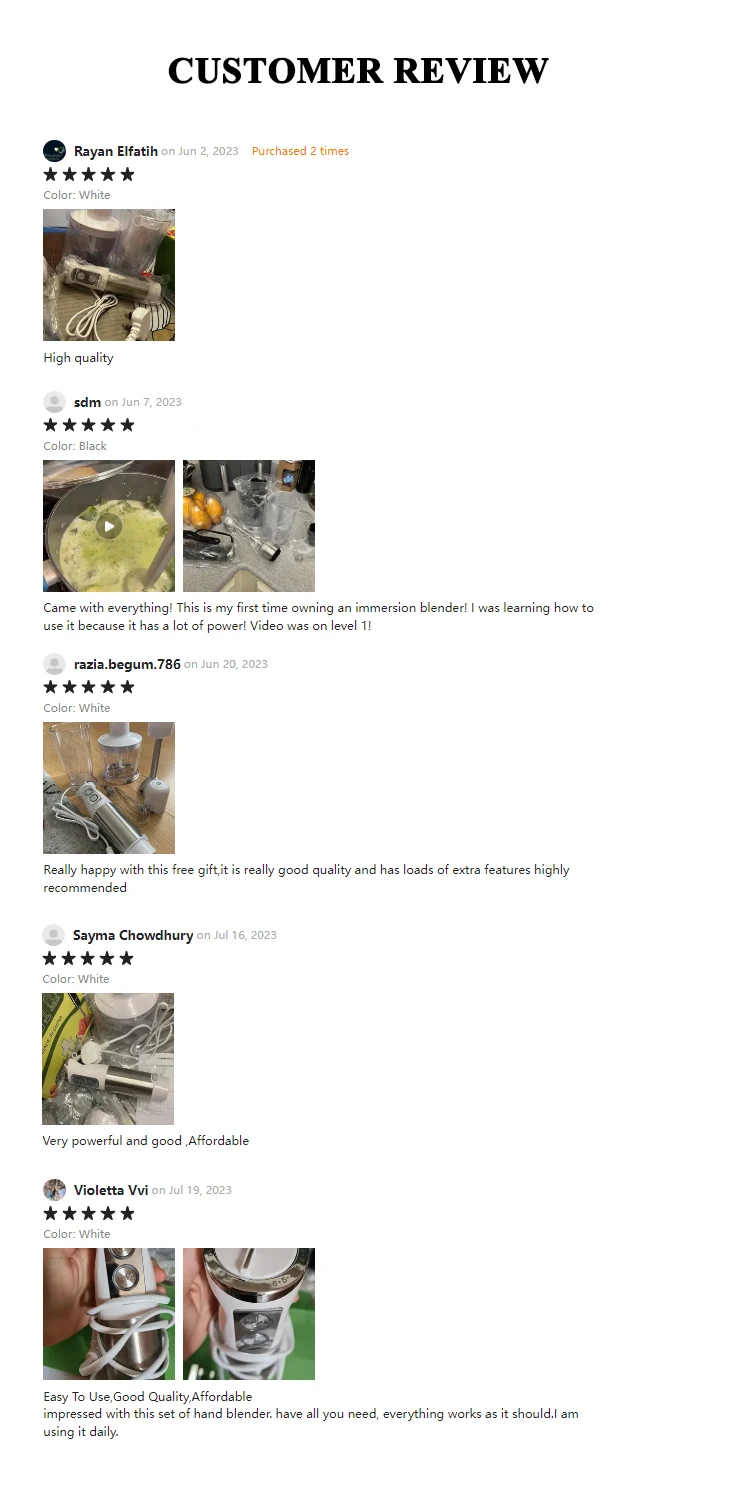Click razia.begum.786's avatar icon
The image size is (750, 1500).
coord(54,664)
